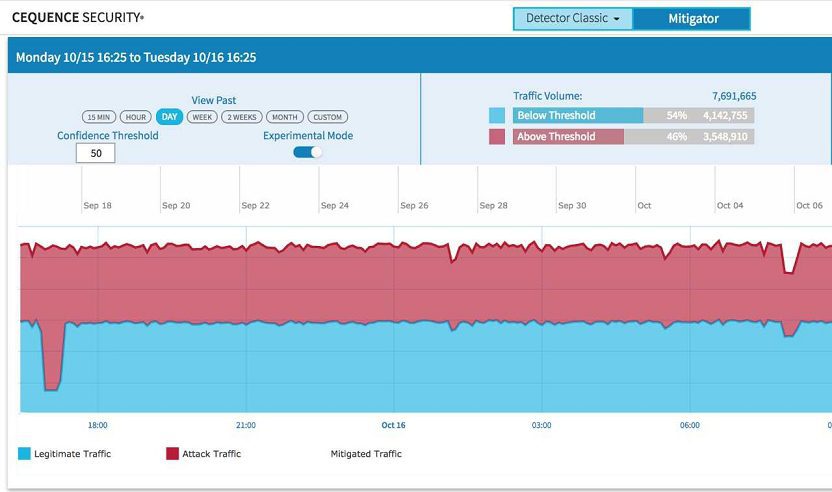
Task: Toggle Attack Traffic legend icon
Action: pyautogui.click(x=172, y=454)
